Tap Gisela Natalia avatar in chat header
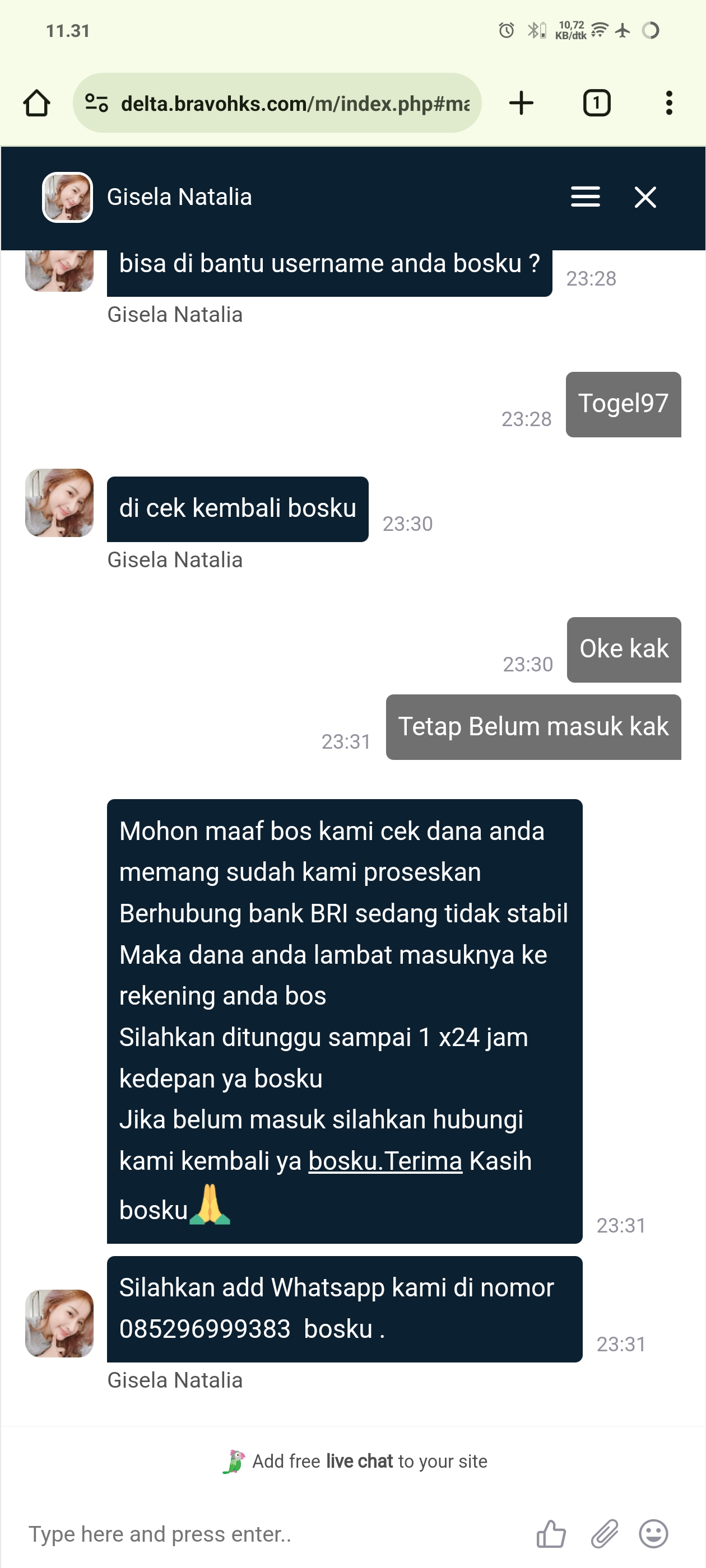 point(67,197)
